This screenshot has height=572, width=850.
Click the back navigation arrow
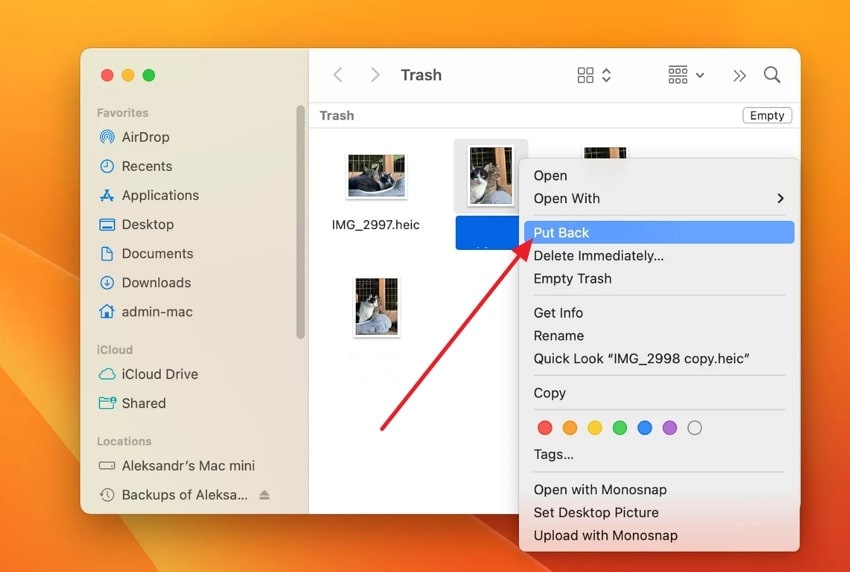coord(338,75)
